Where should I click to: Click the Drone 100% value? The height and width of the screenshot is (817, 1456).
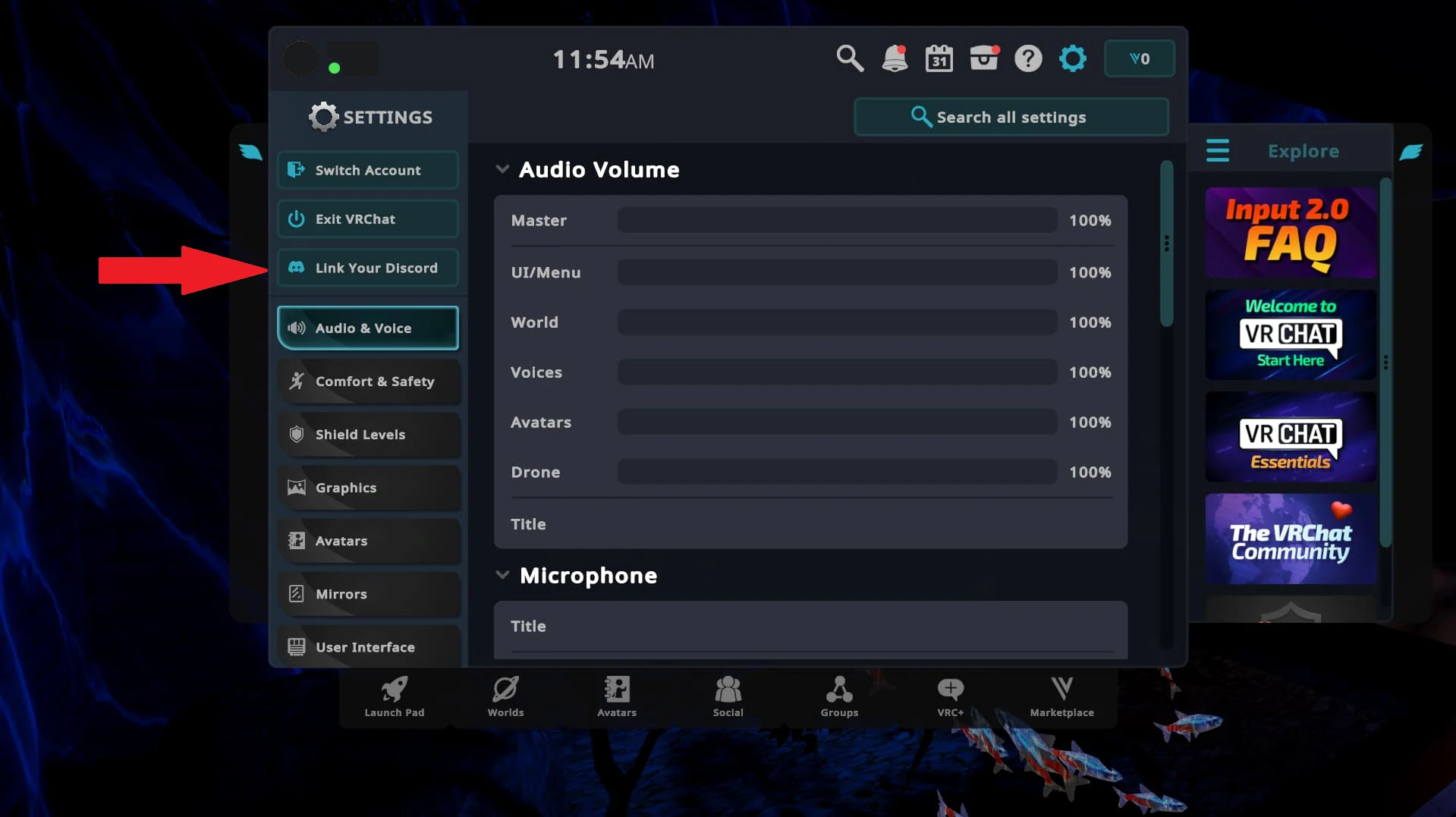coord(1090,472)
